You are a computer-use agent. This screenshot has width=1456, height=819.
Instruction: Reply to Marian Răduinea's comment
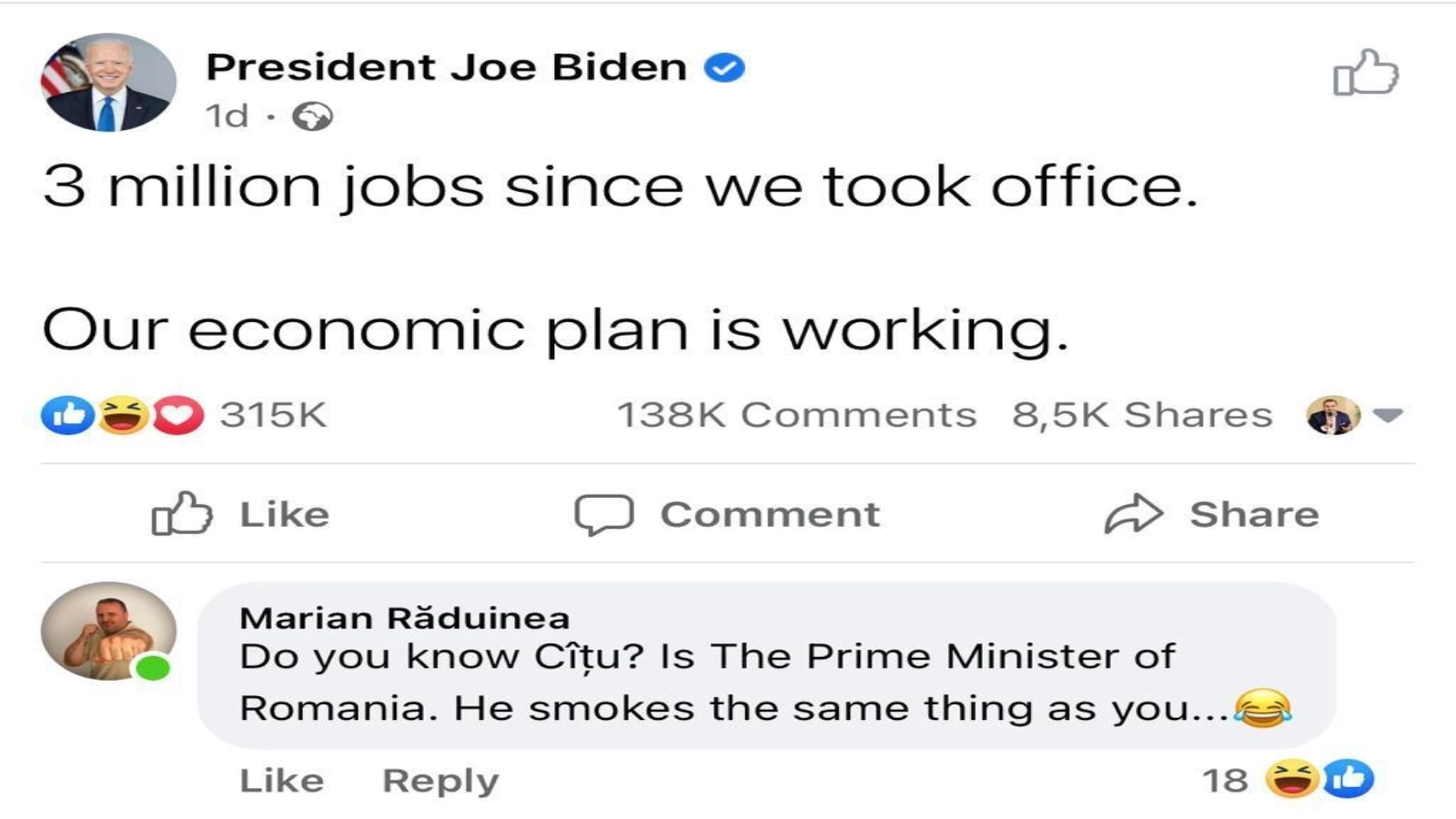click(440, 781)
